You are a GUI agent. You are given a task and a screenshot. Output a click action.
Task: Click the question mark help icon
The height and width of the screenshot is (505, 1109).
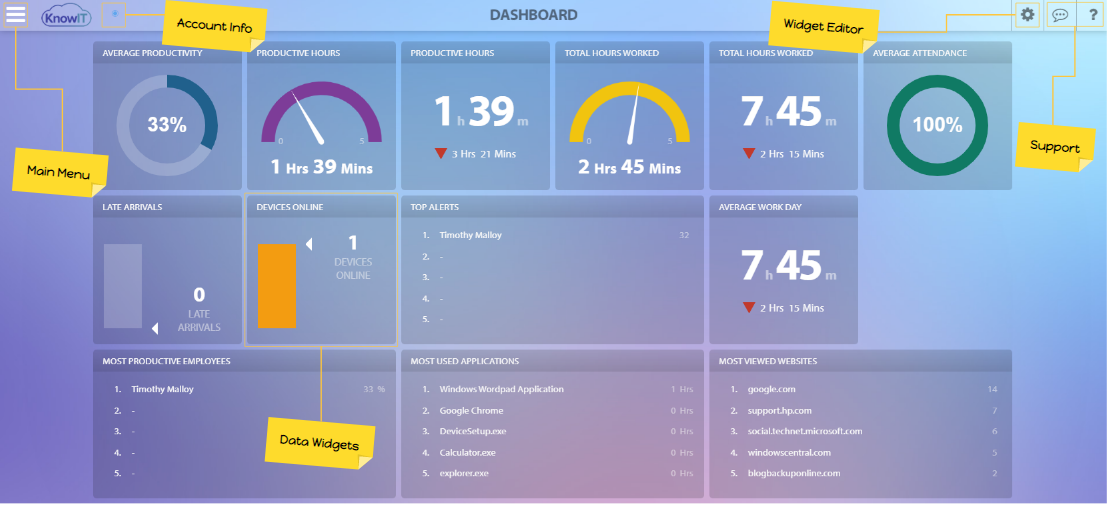[x=1093, y=15]
